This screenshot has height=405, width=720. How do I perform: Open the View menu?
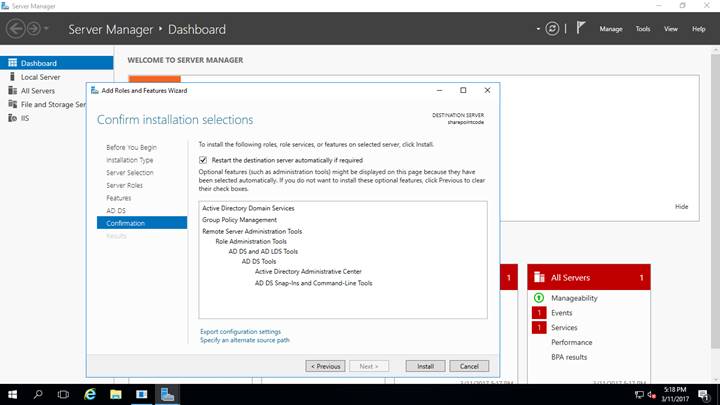point(670,29)
